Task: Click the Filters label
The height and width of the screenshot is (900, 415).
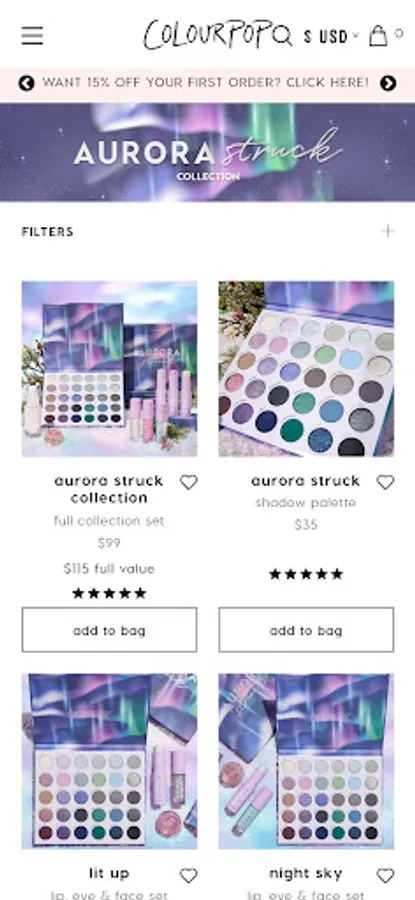Action: click(48, 232)
